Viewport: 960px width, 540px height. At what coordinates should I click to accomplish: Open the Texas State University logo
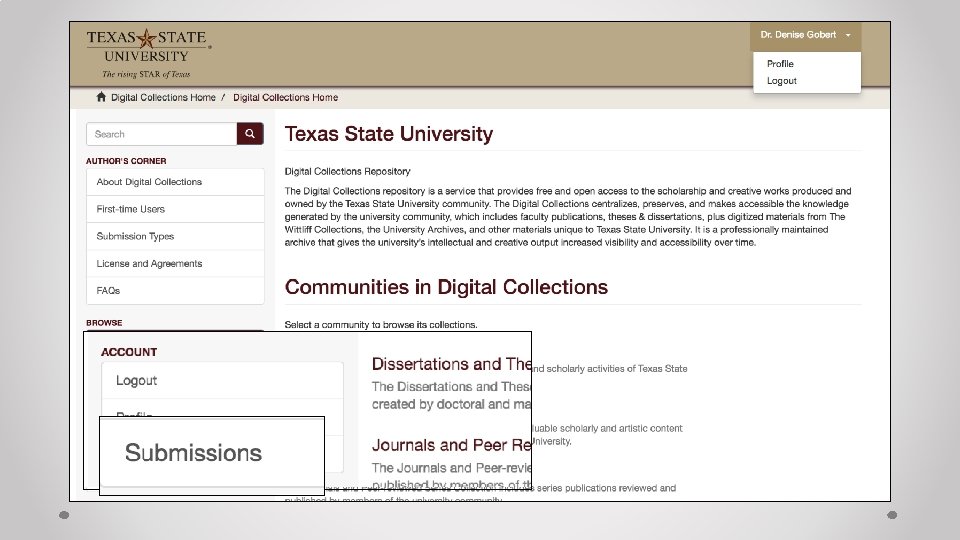pyautogui.click(x=148, y=53)
